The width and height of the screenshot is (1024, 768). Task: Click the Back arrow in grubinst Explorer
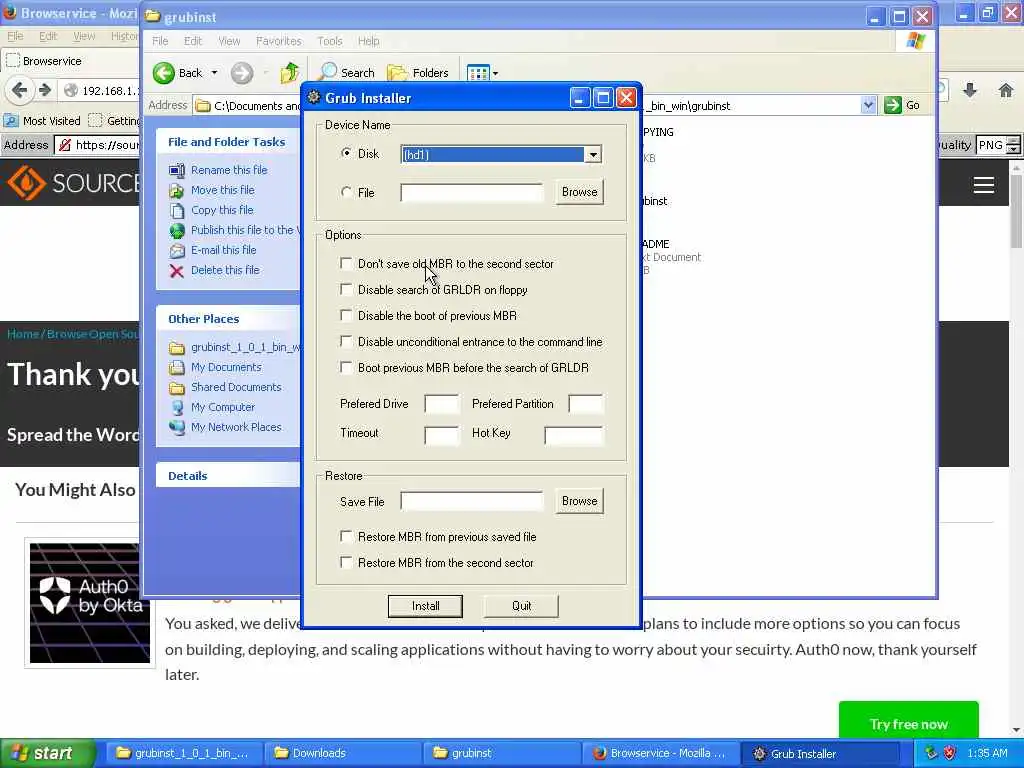point(164,72)
